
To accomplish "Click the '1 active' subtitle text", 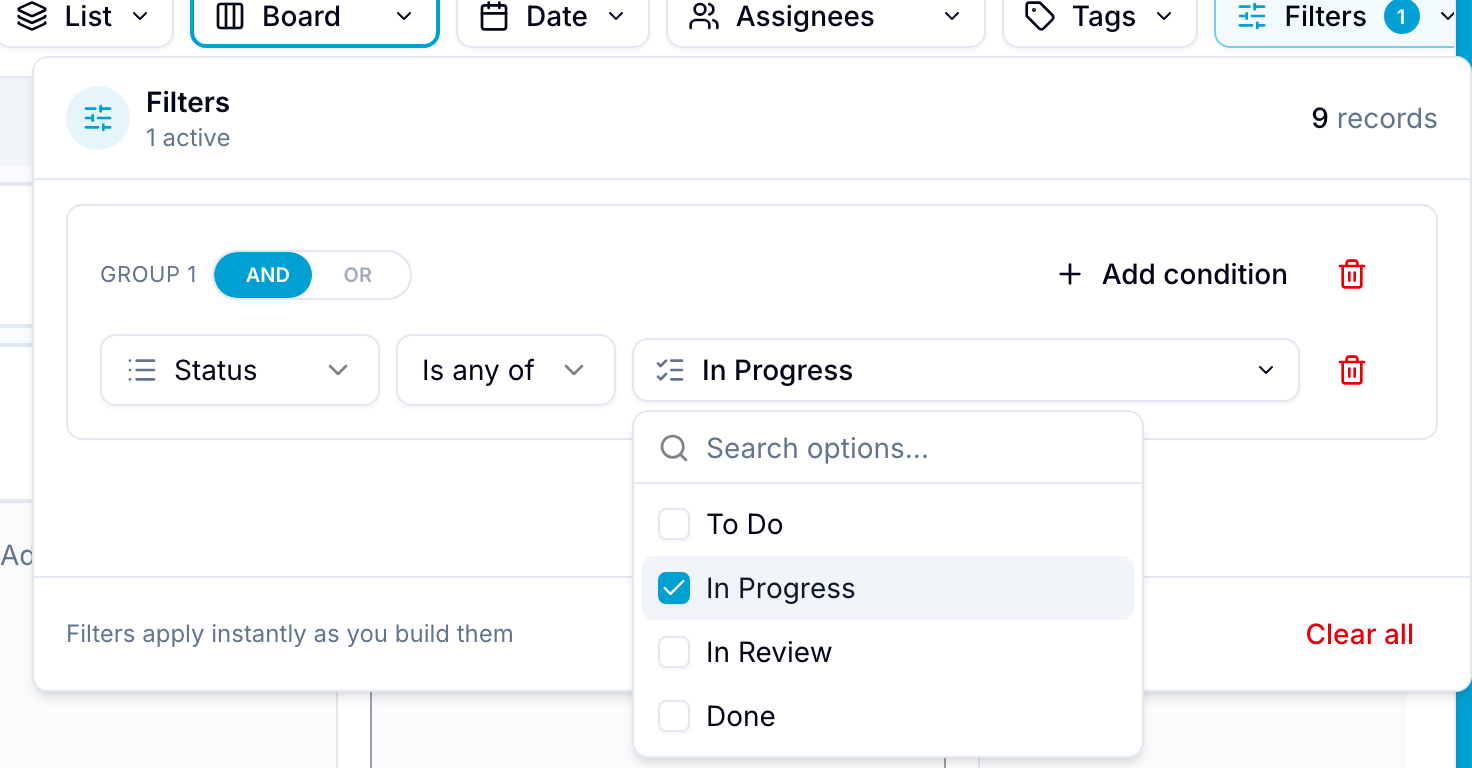I will click(188, 138).
